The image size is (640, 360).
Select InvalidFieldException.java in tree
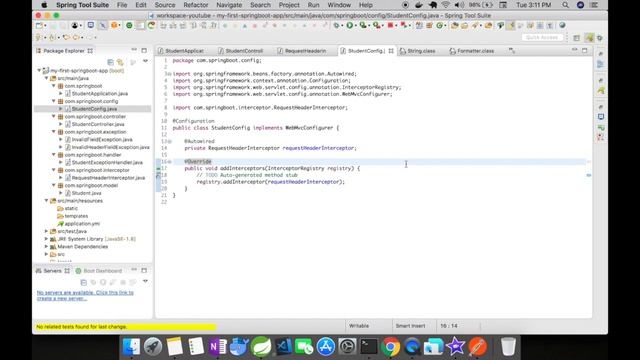(102, 139)
